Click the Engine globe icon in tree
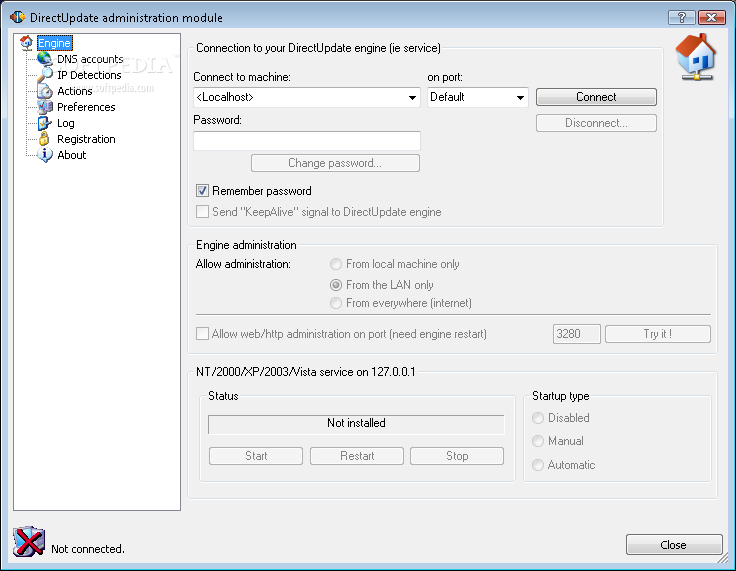Screen dimensions: 736x571 [x=27, y=43]
